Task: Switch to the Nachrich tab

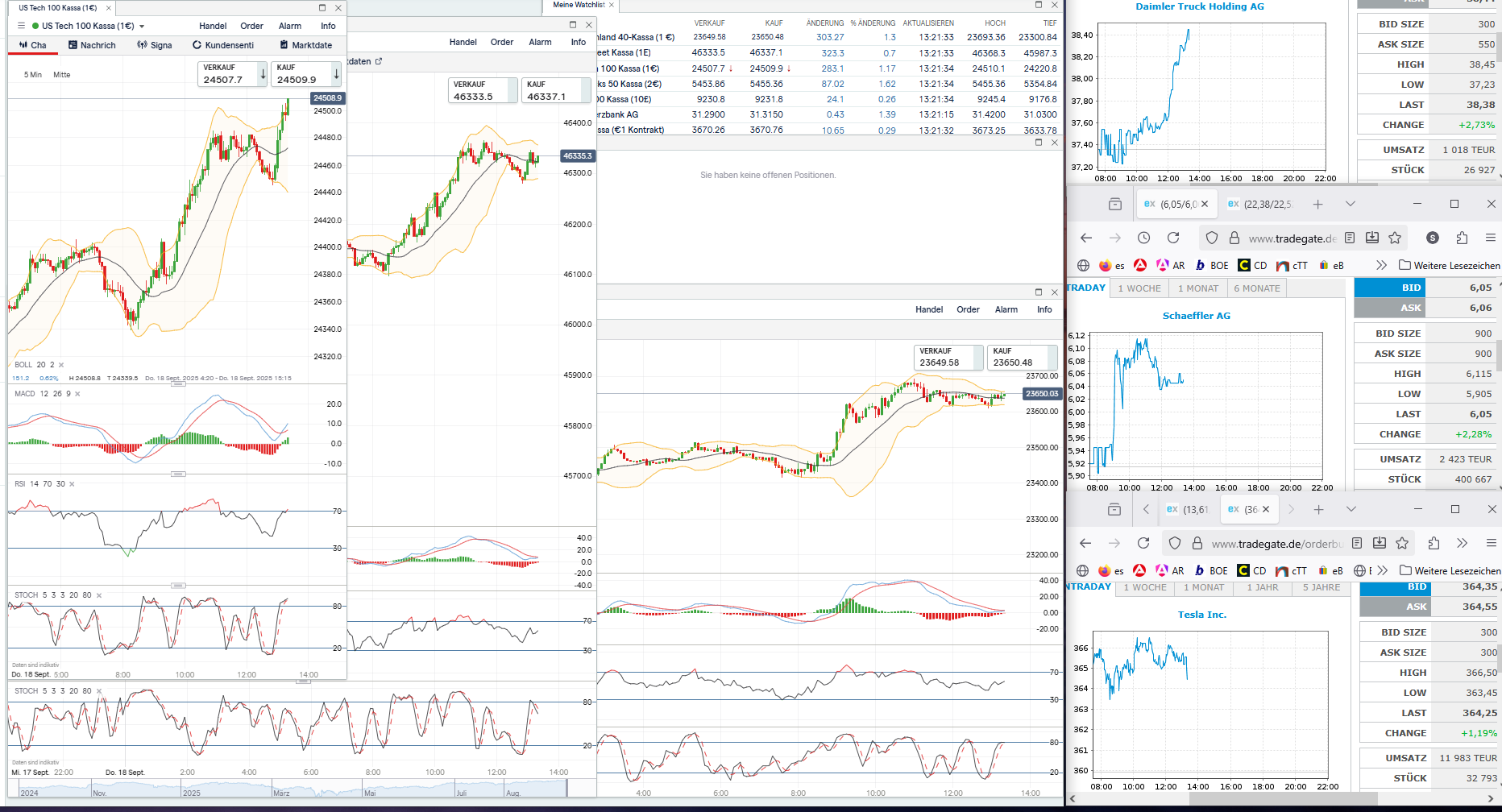Action: 92,45
